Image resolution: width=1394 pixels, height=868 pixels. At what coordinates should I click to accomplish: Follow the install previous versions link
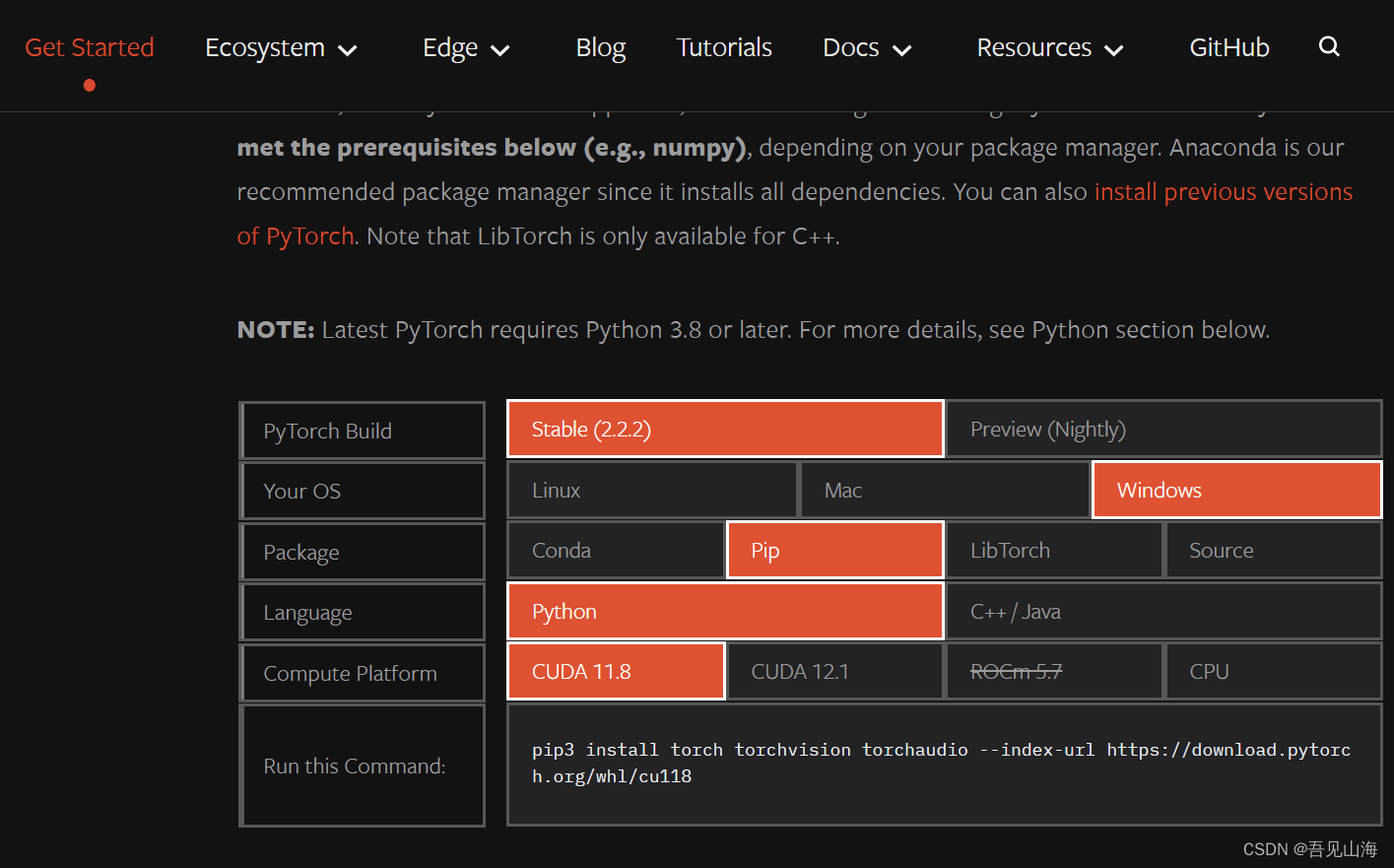pos(1223,192)
